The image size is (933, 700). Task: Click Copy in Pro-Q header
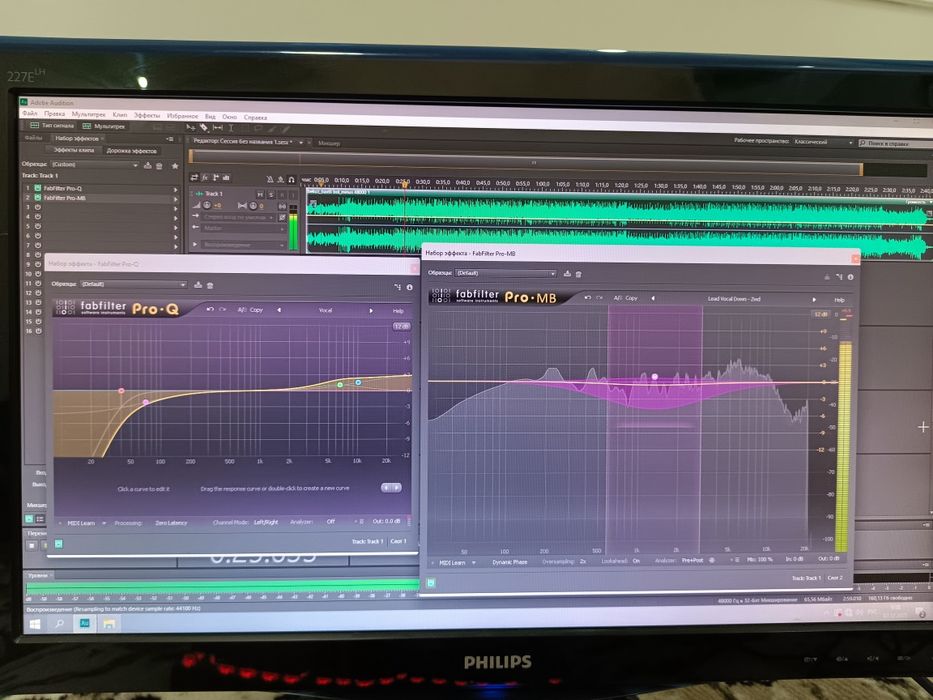(256, 310)
